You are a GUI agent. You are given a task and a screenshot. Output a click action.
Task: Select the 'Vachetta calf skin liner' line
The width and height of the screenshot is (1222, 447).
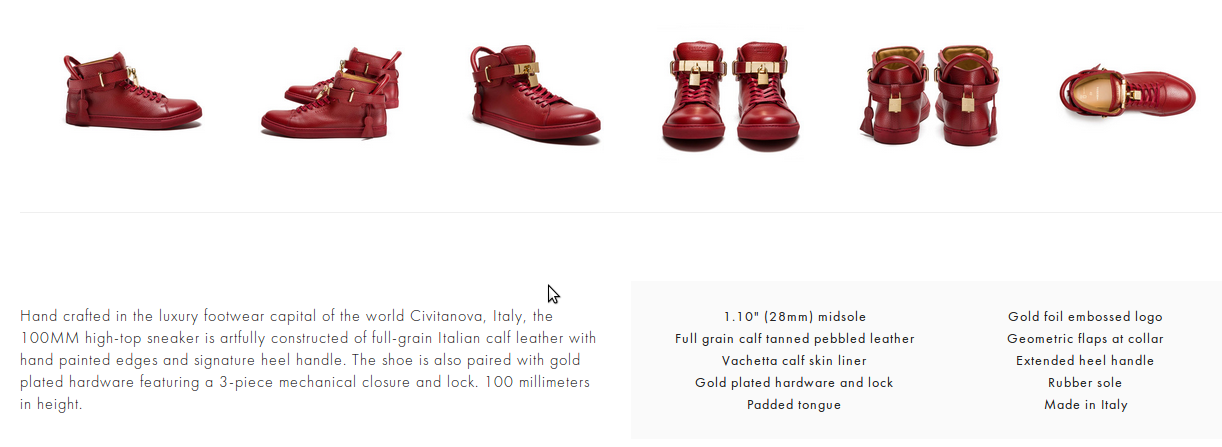[794, 361]
